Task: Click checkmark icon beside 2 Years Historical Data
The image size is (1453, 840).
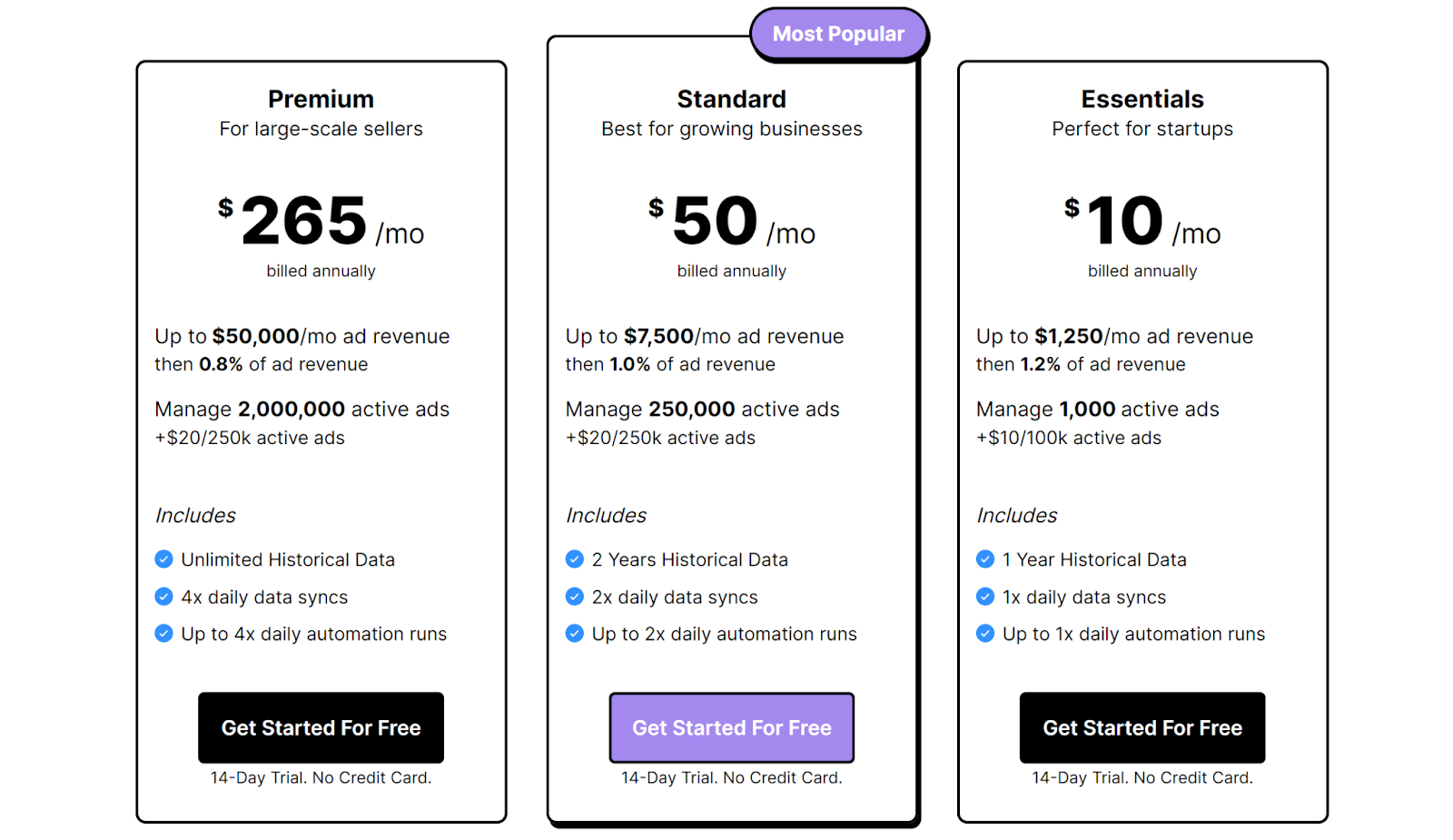Action: (x=575, y=559)
